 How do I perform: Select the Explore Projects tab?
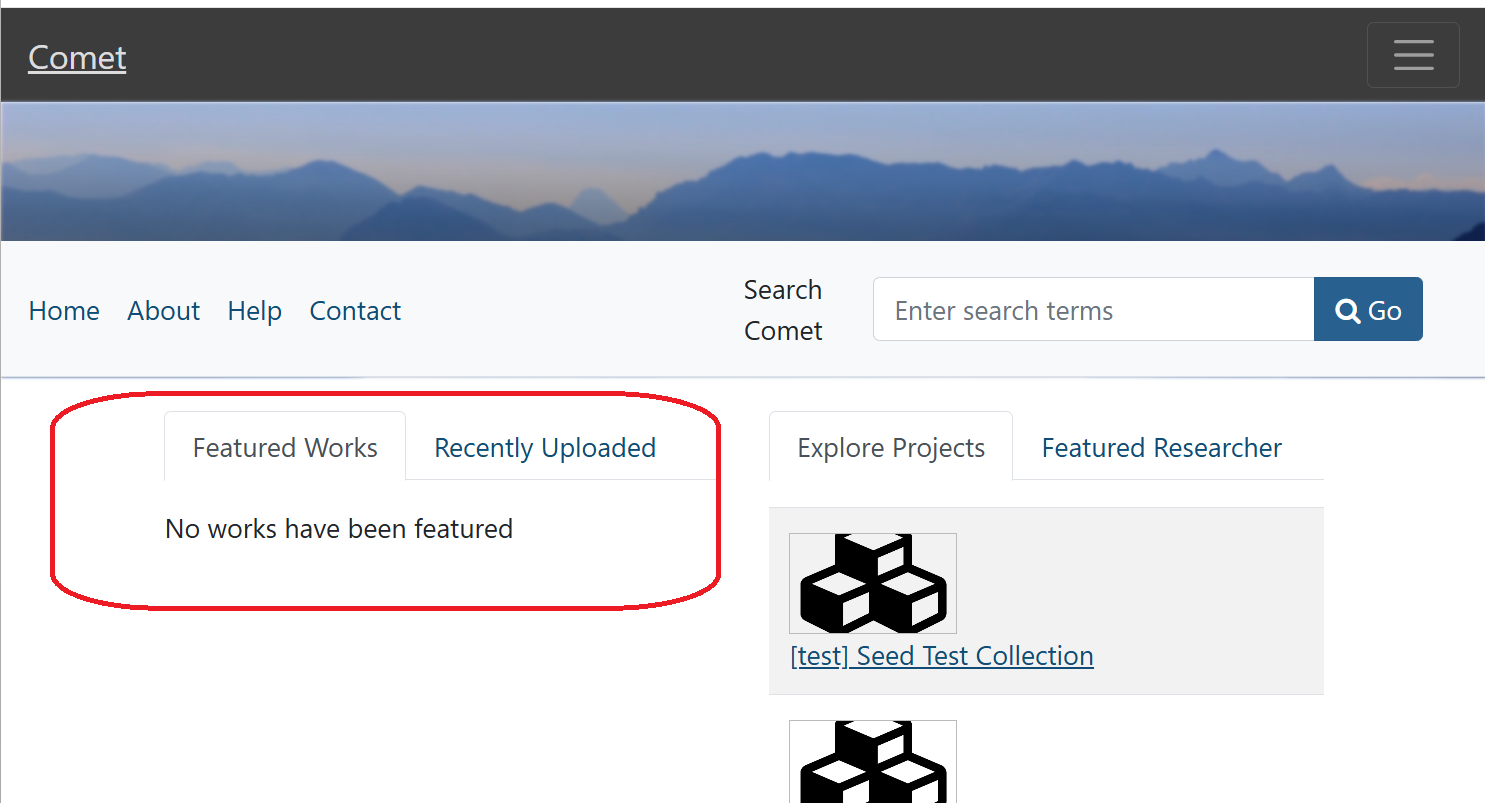[x=891, y=447]
